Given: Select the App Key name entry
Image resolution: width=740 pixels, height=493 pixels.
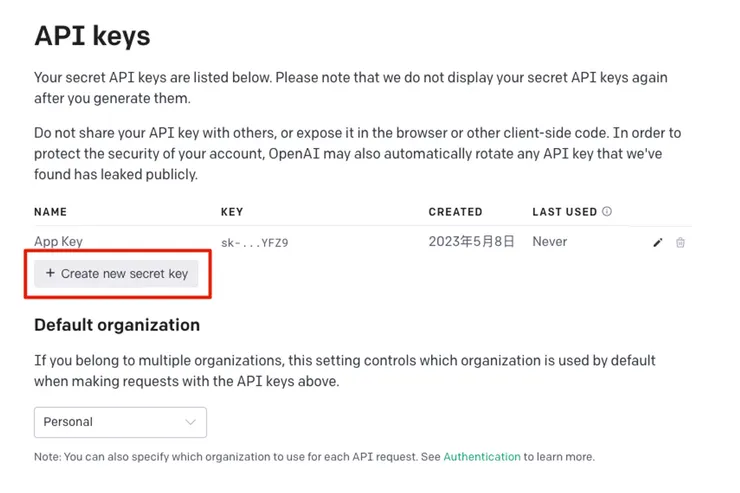Looking at the screenshot, I should [59, 242].
